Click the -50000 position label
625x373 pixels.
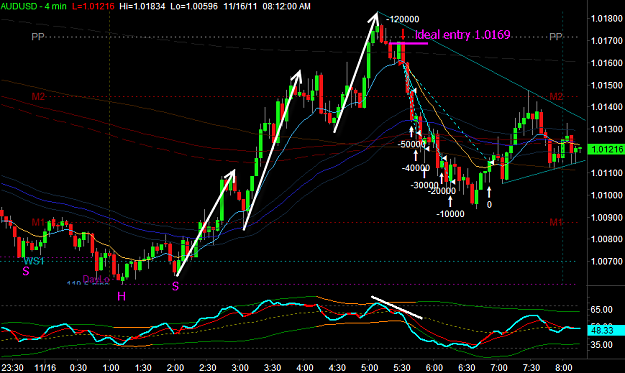coord(412,144)
